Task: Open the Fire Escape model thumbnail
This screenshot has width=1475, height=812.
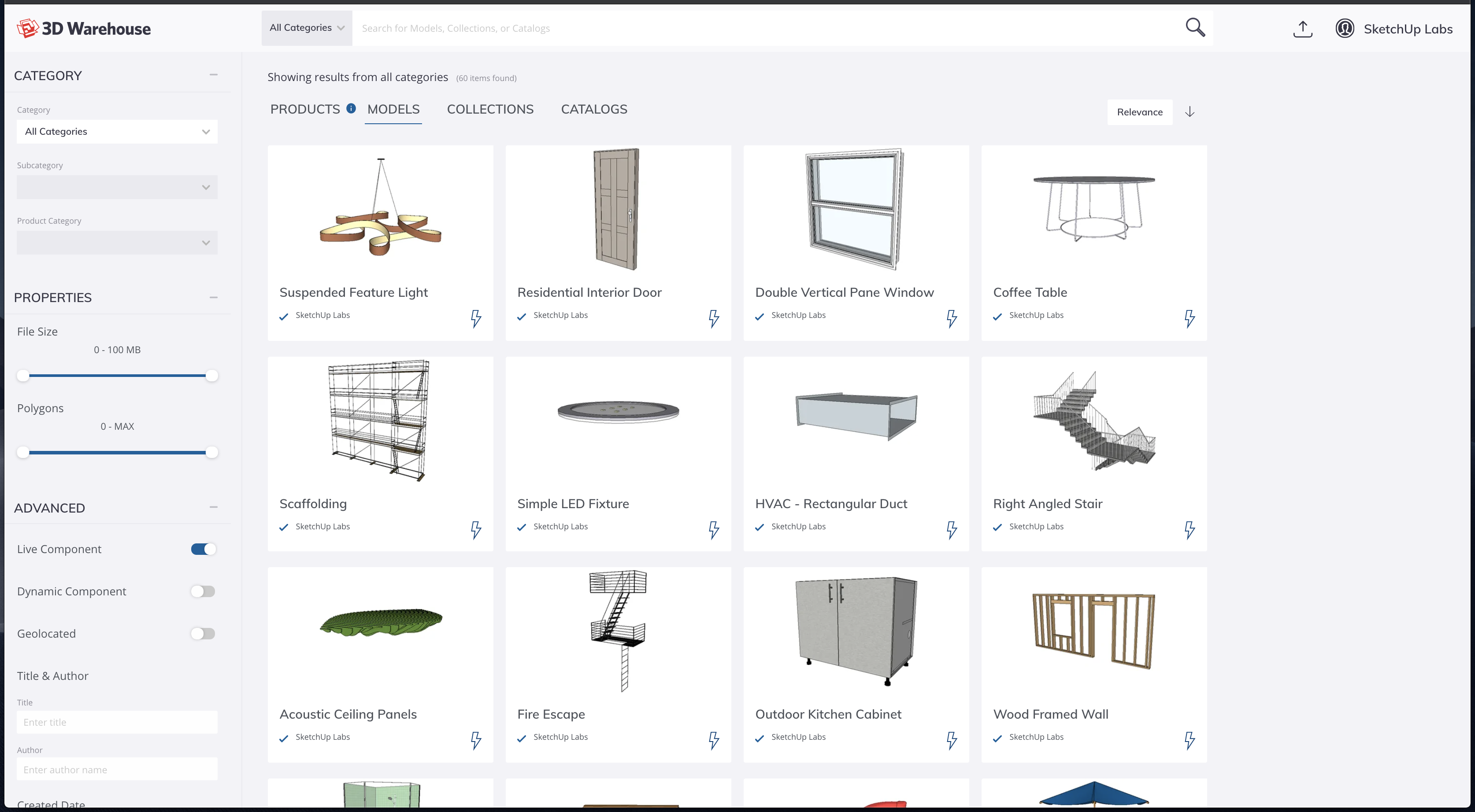Action: click(x=618, y=631)
